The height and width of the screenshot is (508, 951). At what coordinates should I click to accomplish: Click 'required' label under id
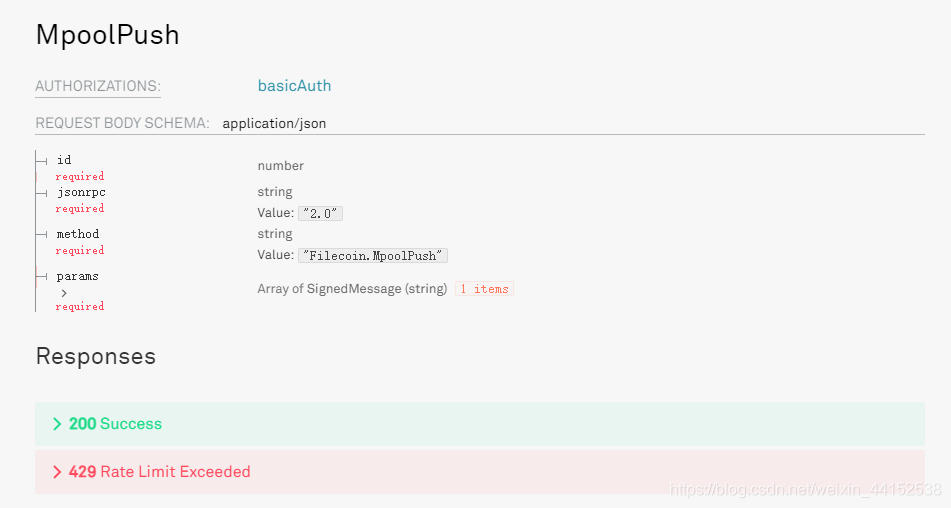(79, 176)
